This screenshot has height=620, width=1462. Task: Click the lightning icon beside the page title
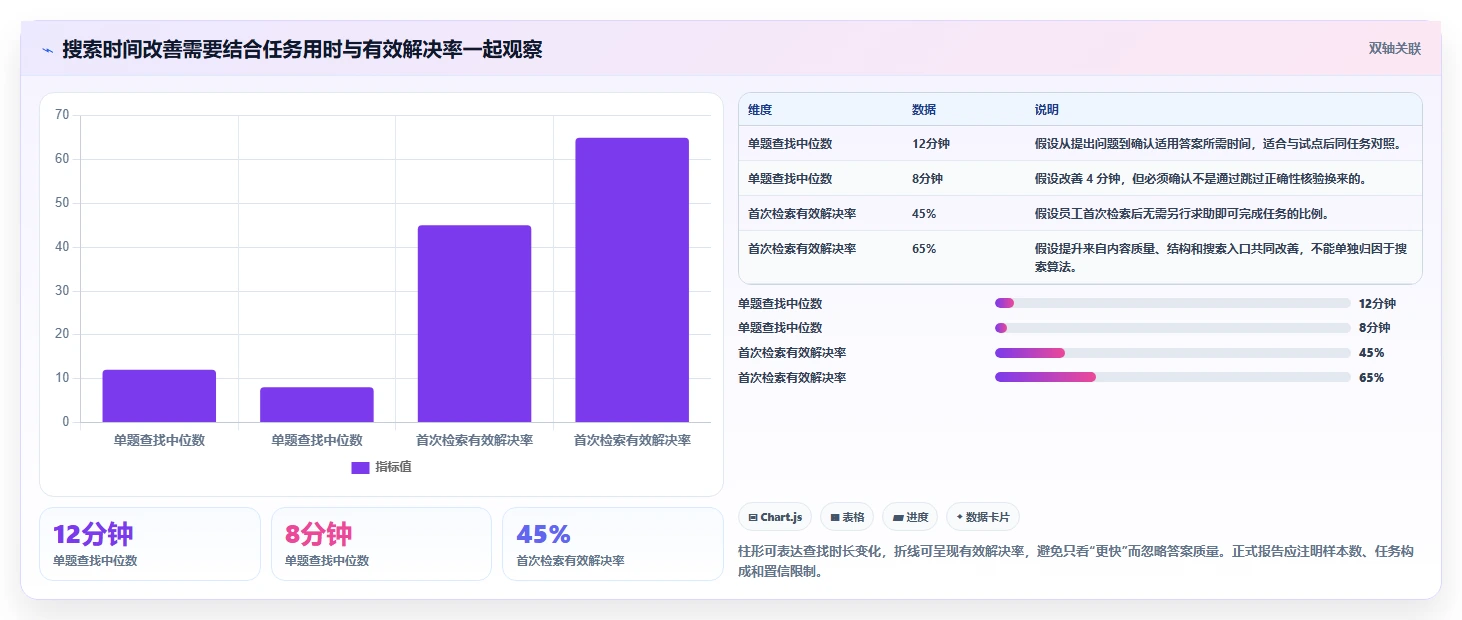47,49
